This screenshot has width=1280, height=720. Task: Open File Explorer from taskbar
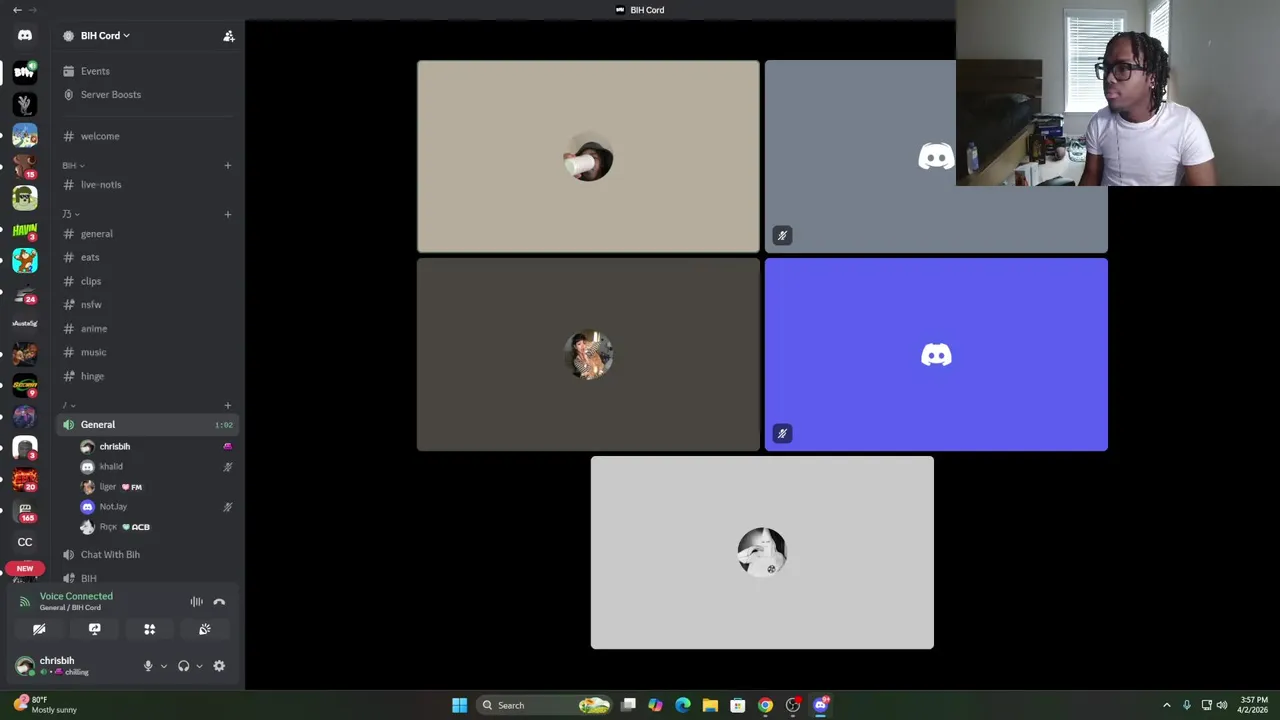click(710, 705)
